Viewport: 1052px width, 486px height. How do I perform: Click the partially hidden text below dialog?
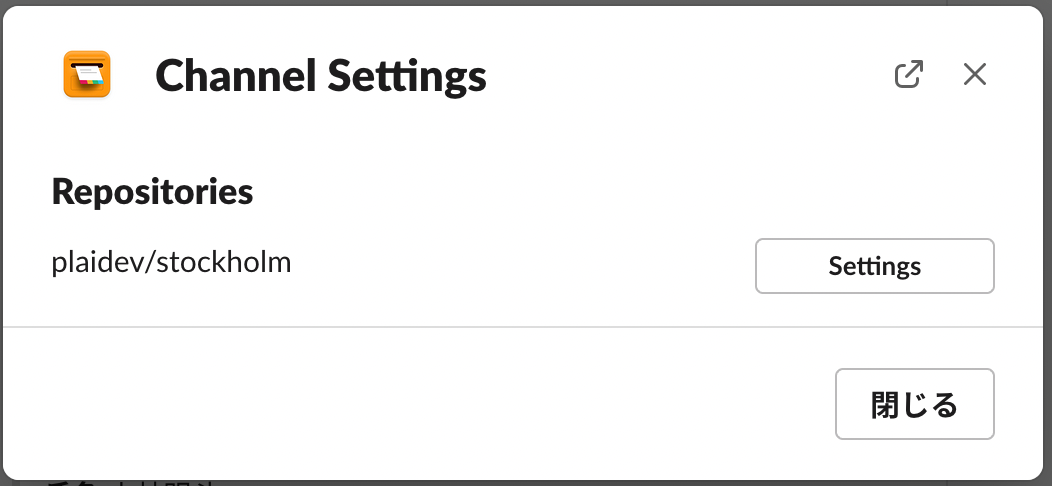click(x=130, y=483)
